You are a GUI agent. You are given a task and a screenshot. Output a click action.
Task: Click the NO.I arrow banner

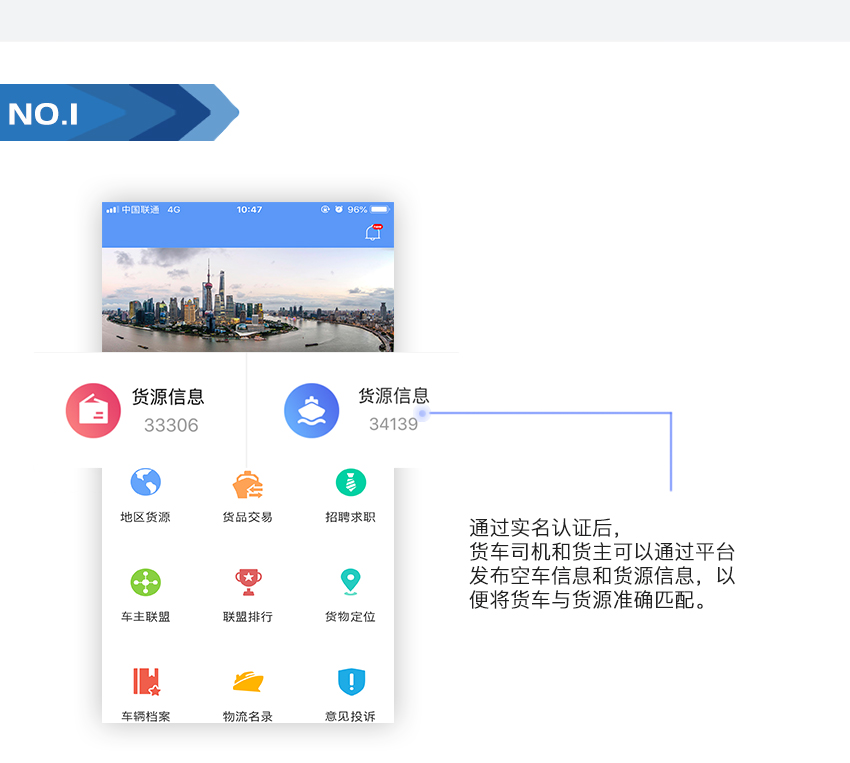pos(119,113)
